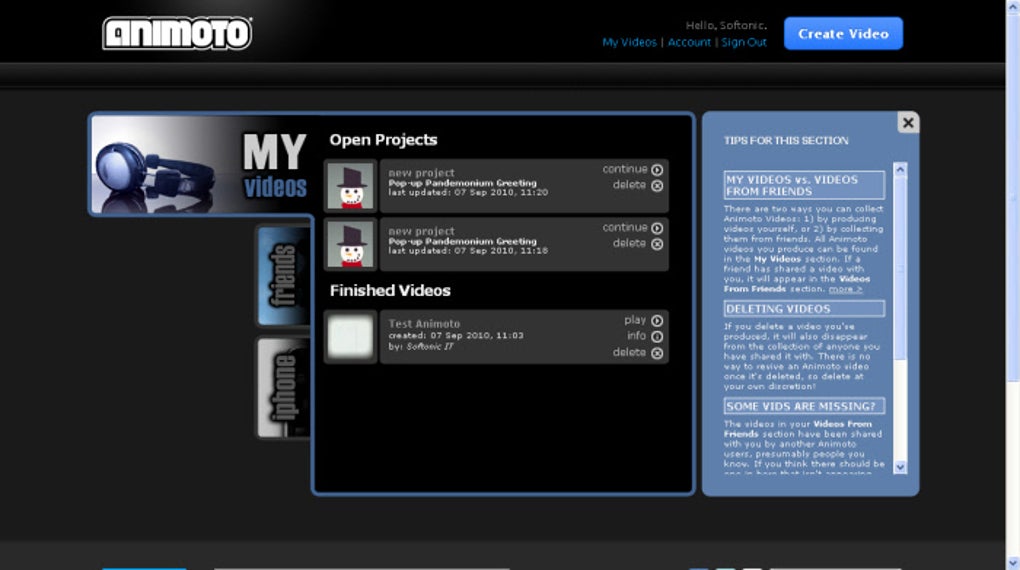1020x570 pixels.
Task: Play the Test Animoto video
Action: (x=643, y=320)
